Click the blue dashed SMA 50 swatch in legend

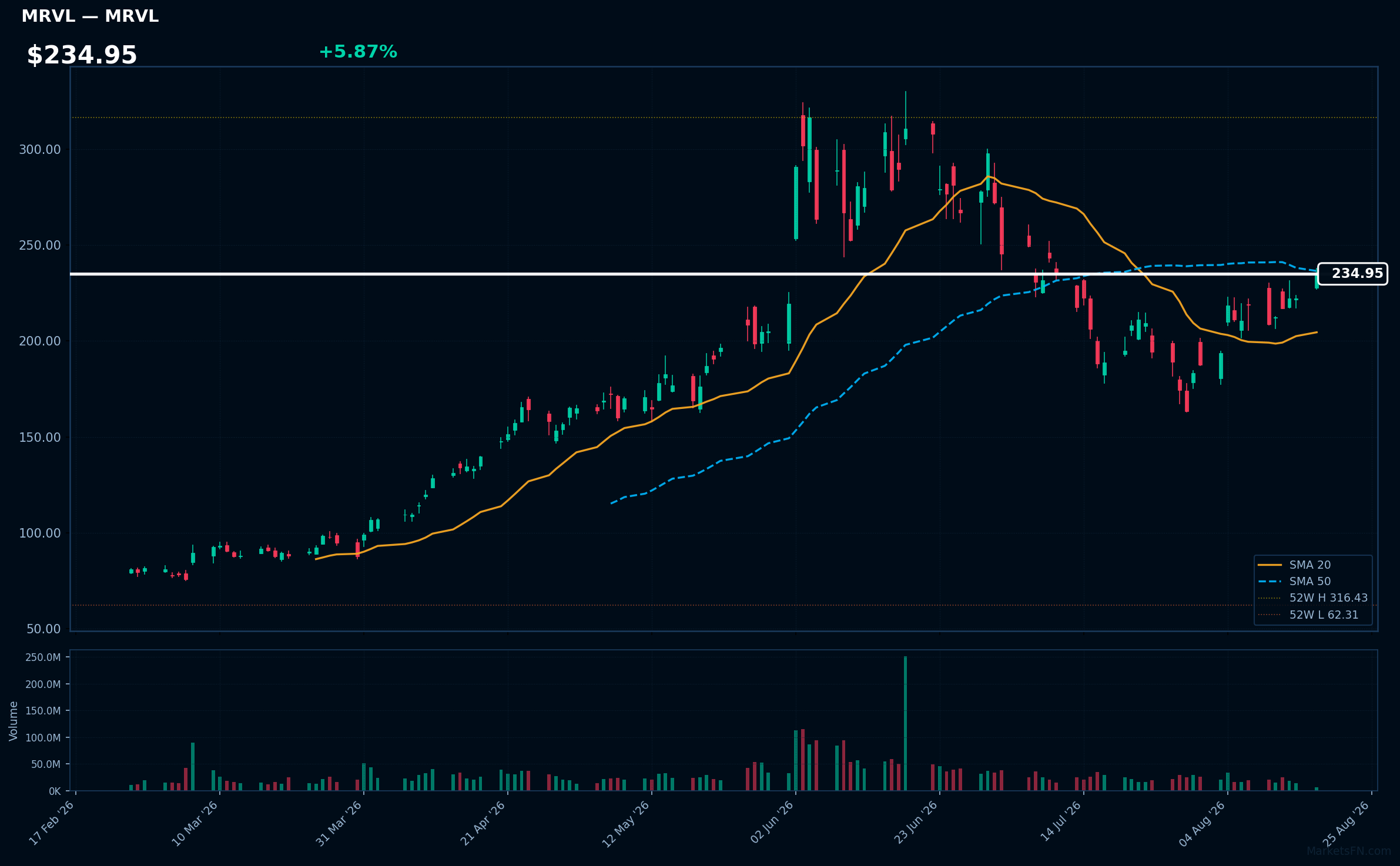pos(1270,582)
